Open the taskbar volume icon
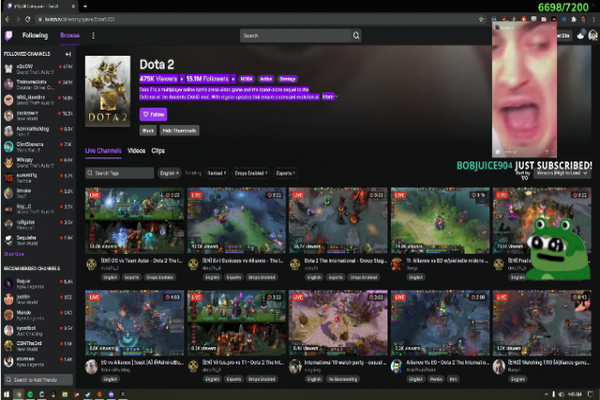 (561, 394)
